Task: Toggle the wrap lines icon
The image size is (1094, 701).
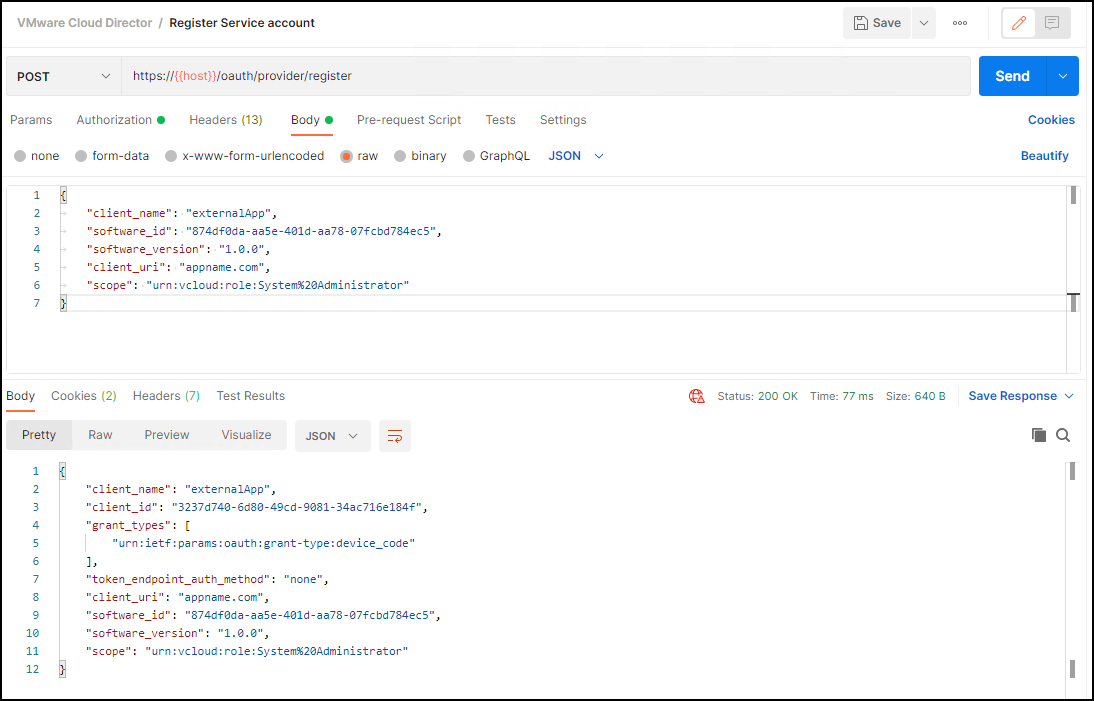Action: click(x=395, y=436)
